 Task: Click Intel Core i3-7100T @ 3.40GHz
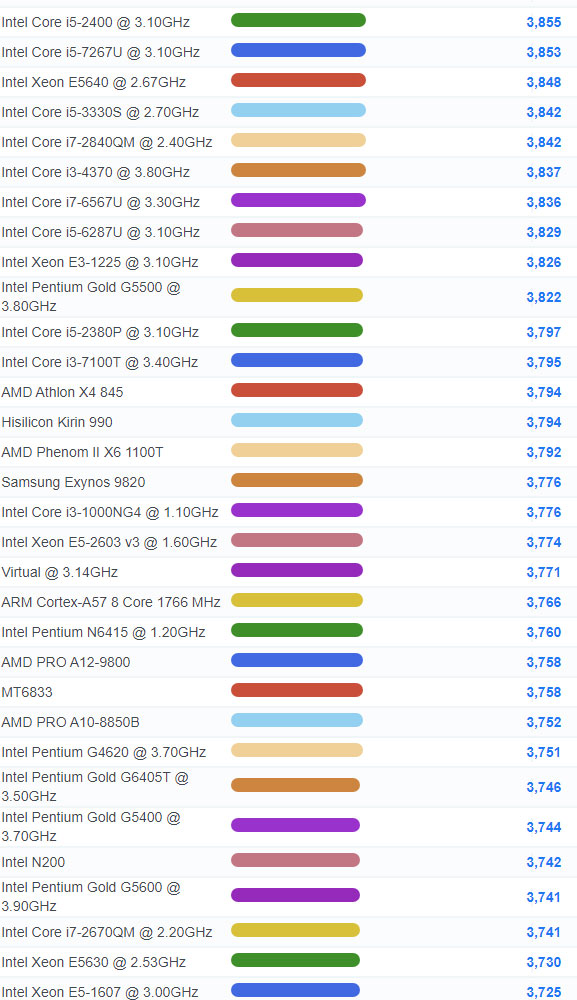click(x=99, y=362)
